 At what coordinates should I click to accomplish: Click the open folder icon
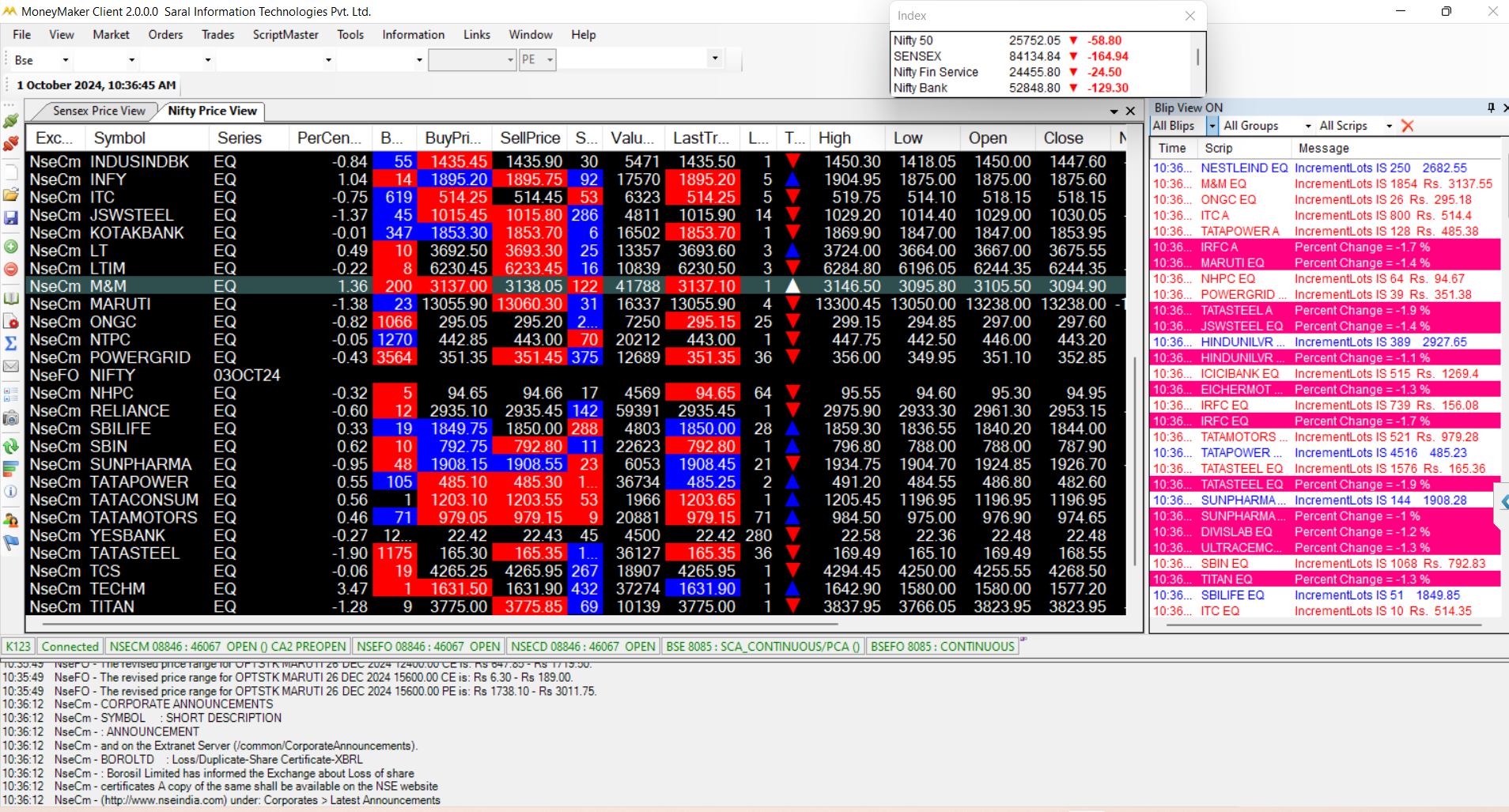click(11, 195)
